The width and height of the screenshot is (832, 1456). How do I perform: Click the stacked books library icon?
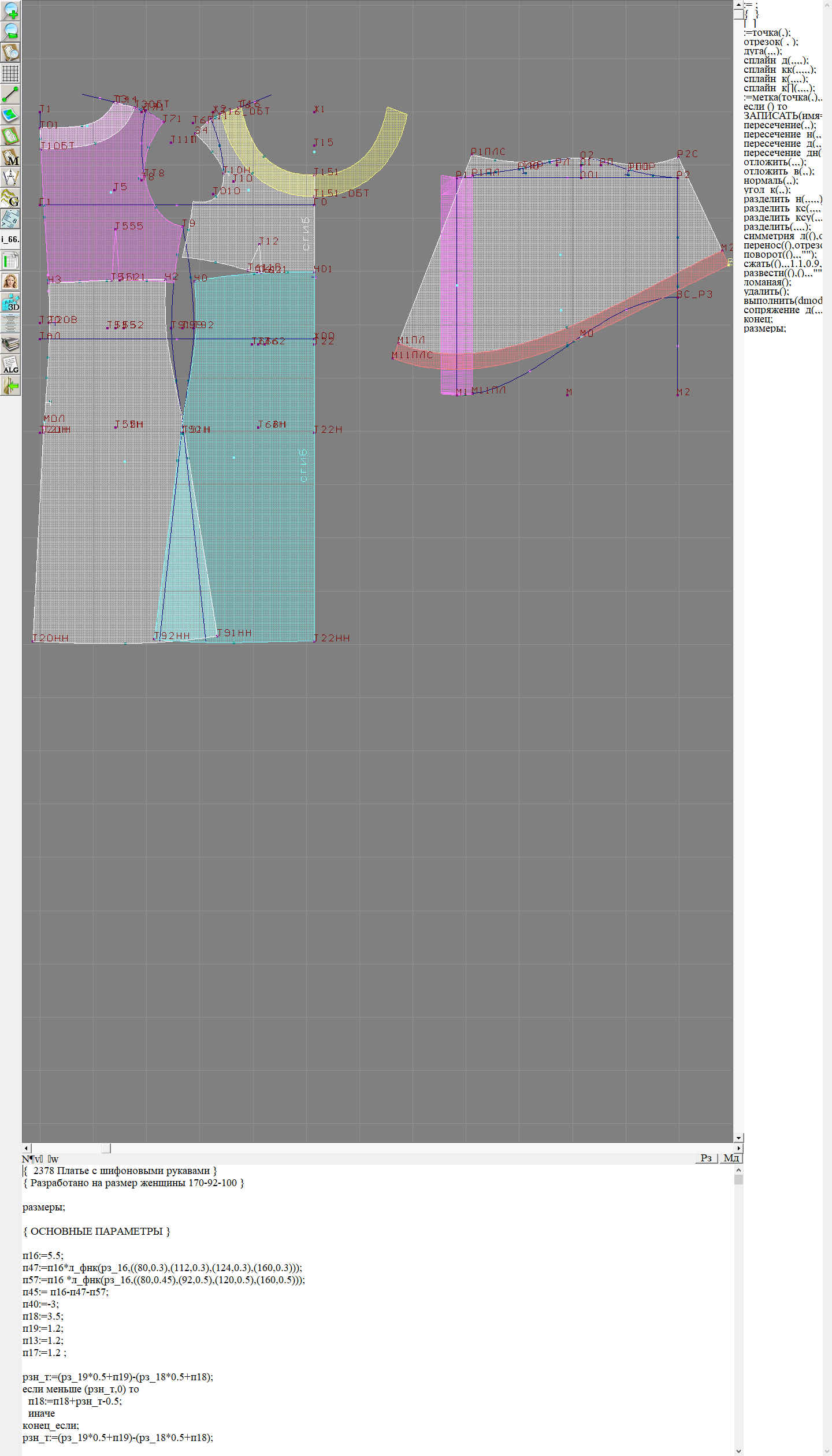pyautogui.click(x=10, y=344)
